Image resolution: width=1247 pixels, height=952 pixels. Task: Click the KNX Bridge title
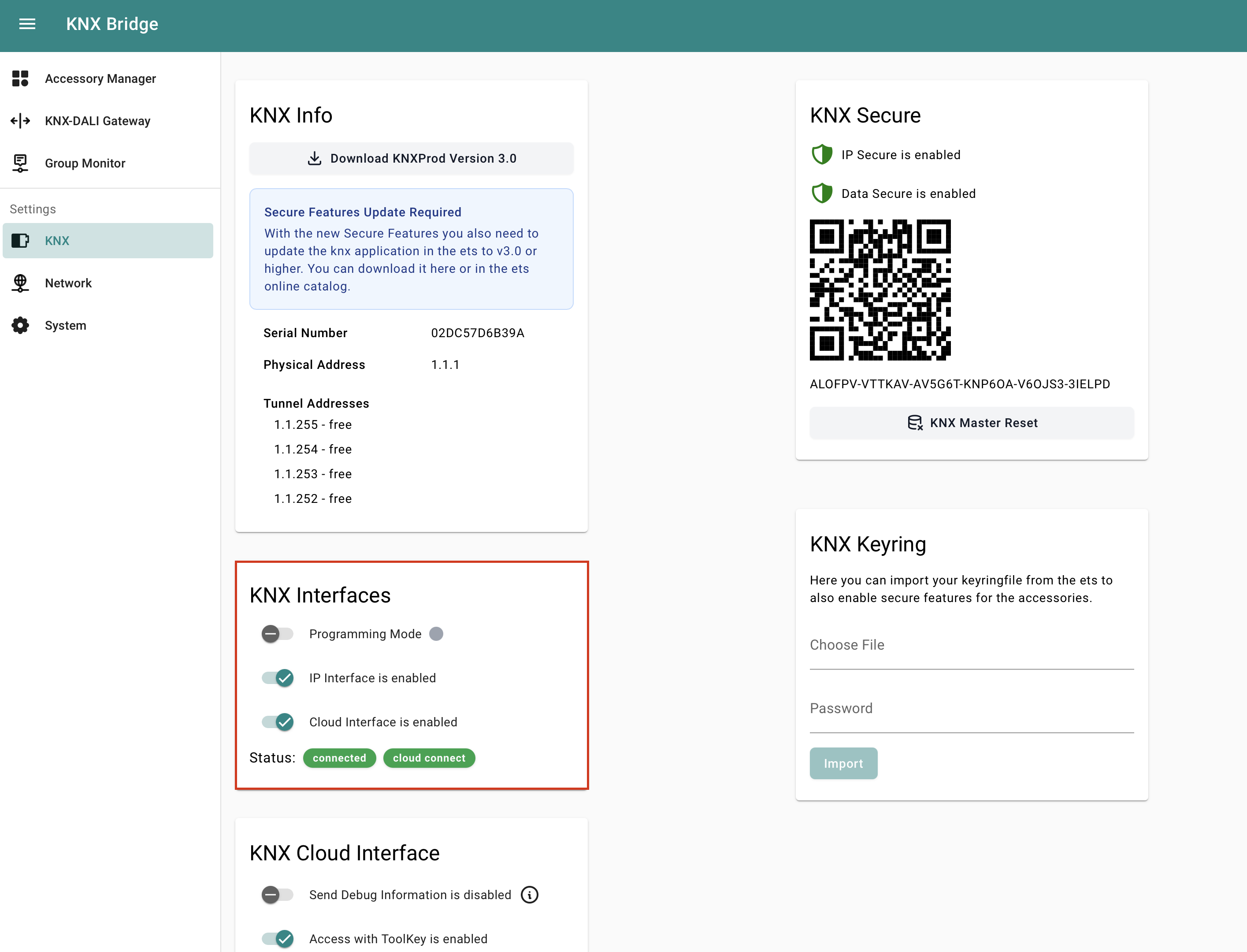coord(112,24)
